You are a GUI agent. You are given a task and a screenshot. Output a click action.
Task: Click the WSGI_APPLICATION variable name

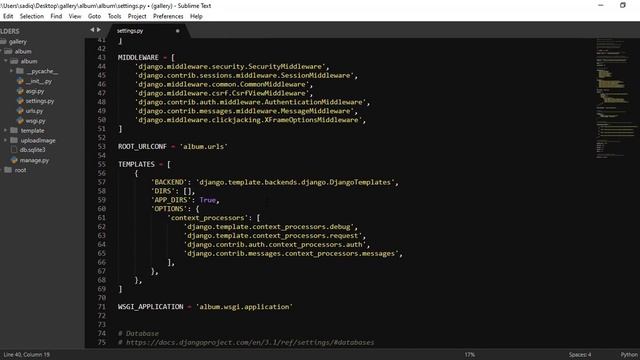(151, 307)
